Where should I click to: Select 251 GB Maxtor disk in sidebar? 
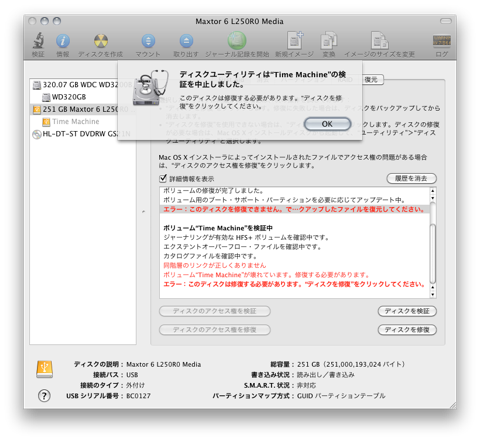pyautogui.click(x=83, y=109)
